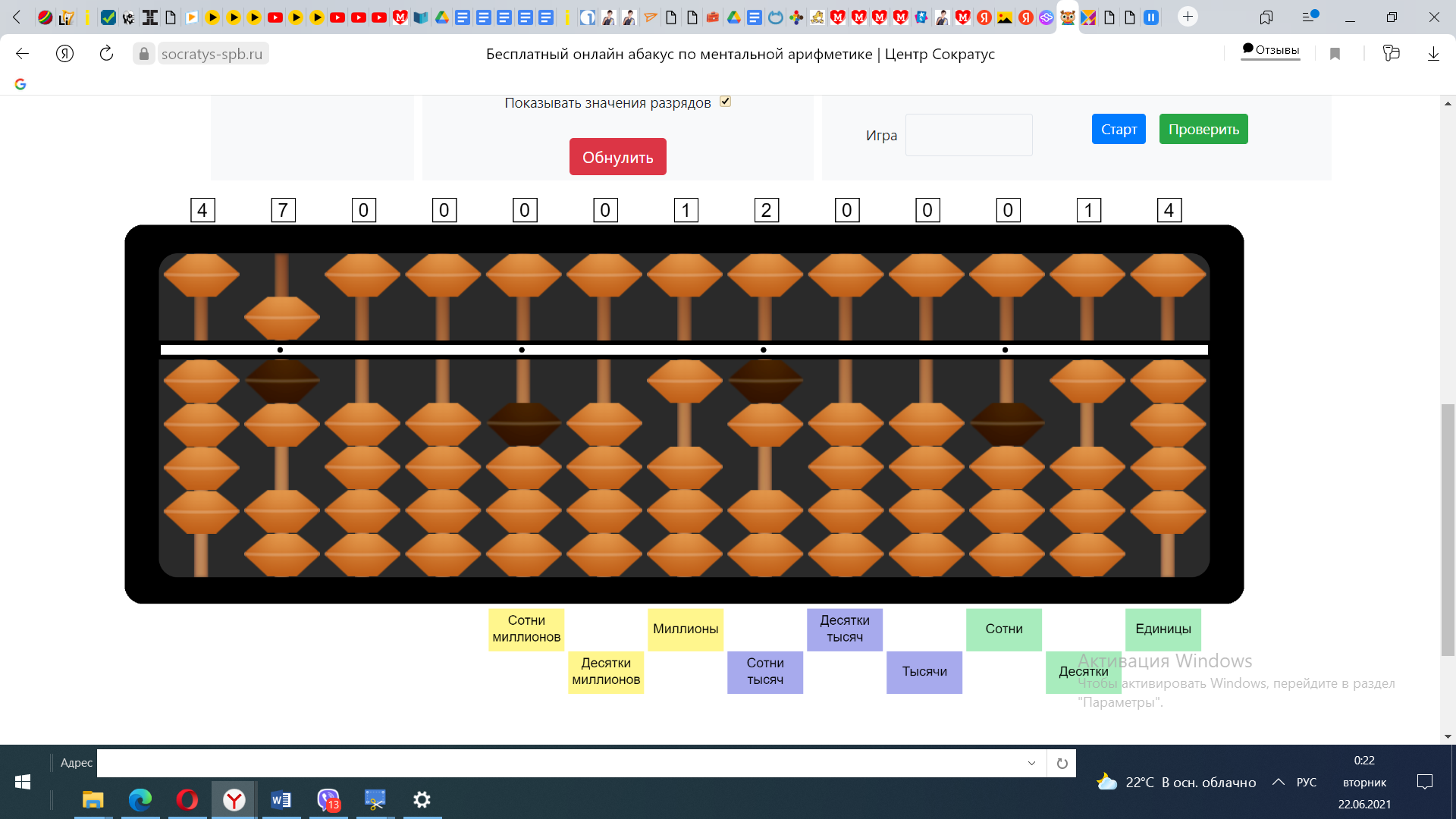
Task: Click the Тысячи column label
Action: [x=924, y=672]
